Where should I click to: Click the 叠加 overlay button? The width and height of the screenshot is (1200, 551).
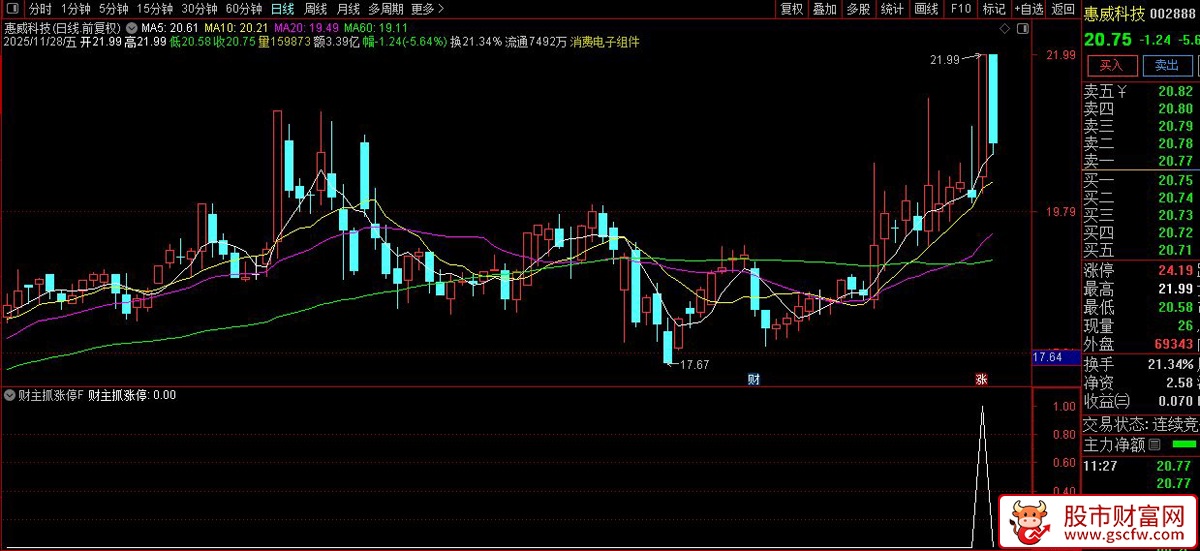824,9
